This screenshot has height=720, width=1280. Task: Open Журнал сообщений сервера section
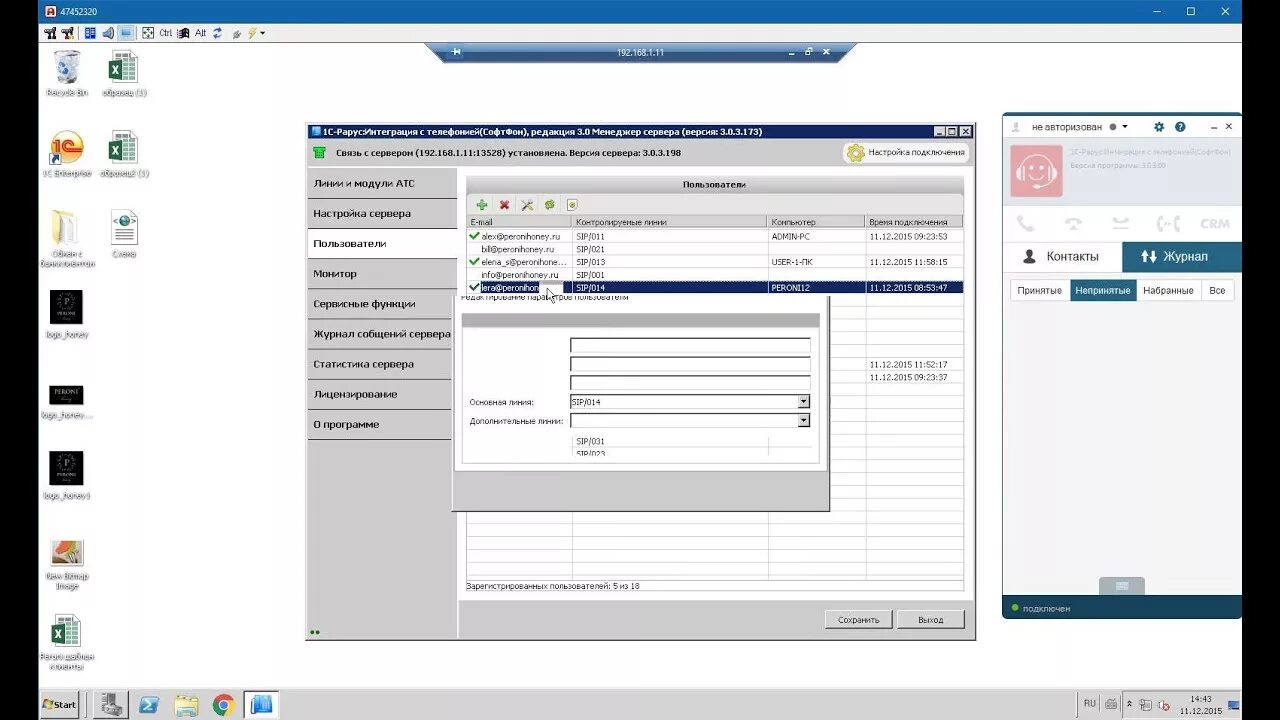(x=382, y=334)
